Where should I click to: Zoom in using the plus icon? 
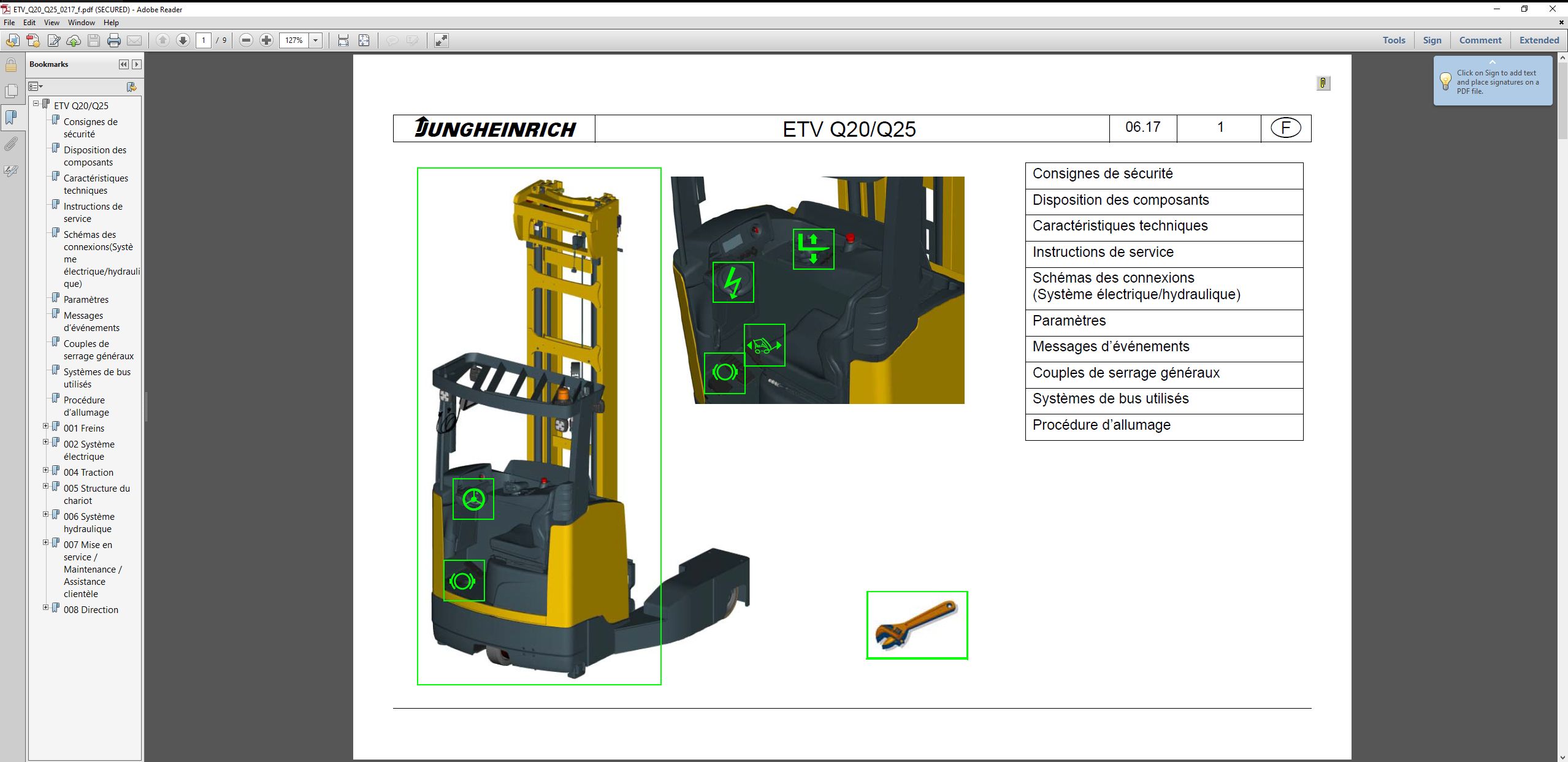point(266,40)
